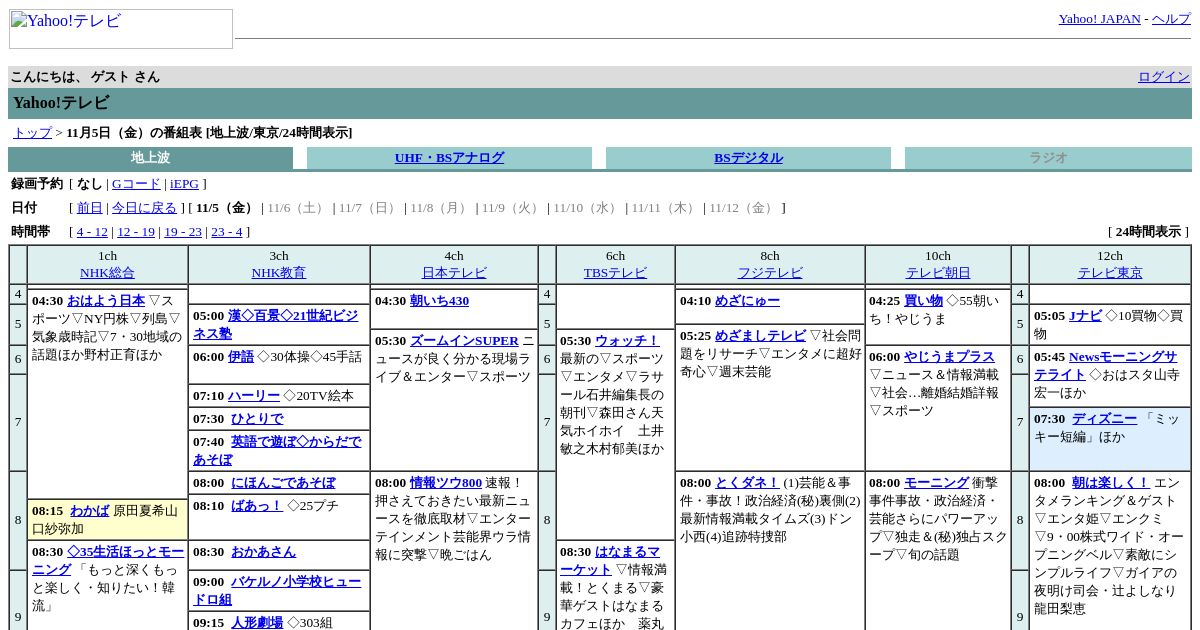
Task: Open the Gコード recording link
Action: [136, 184]
